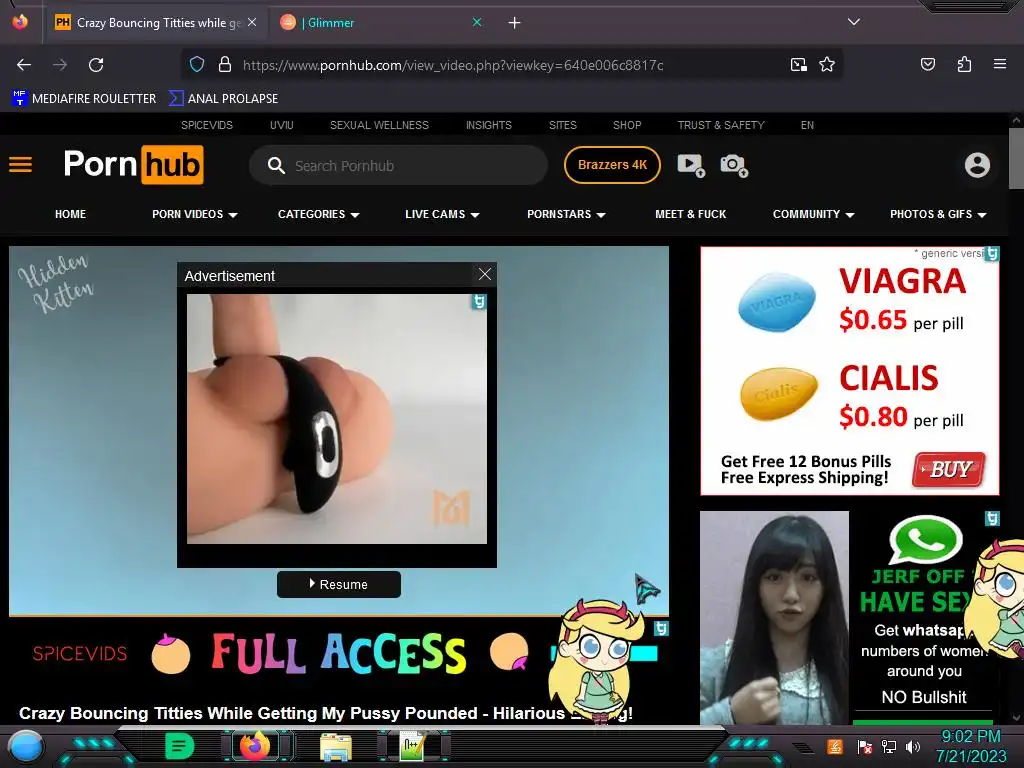The image size is (1024, 768).
Task: Click the Pornhub logo
Action: tap(133, 165)
